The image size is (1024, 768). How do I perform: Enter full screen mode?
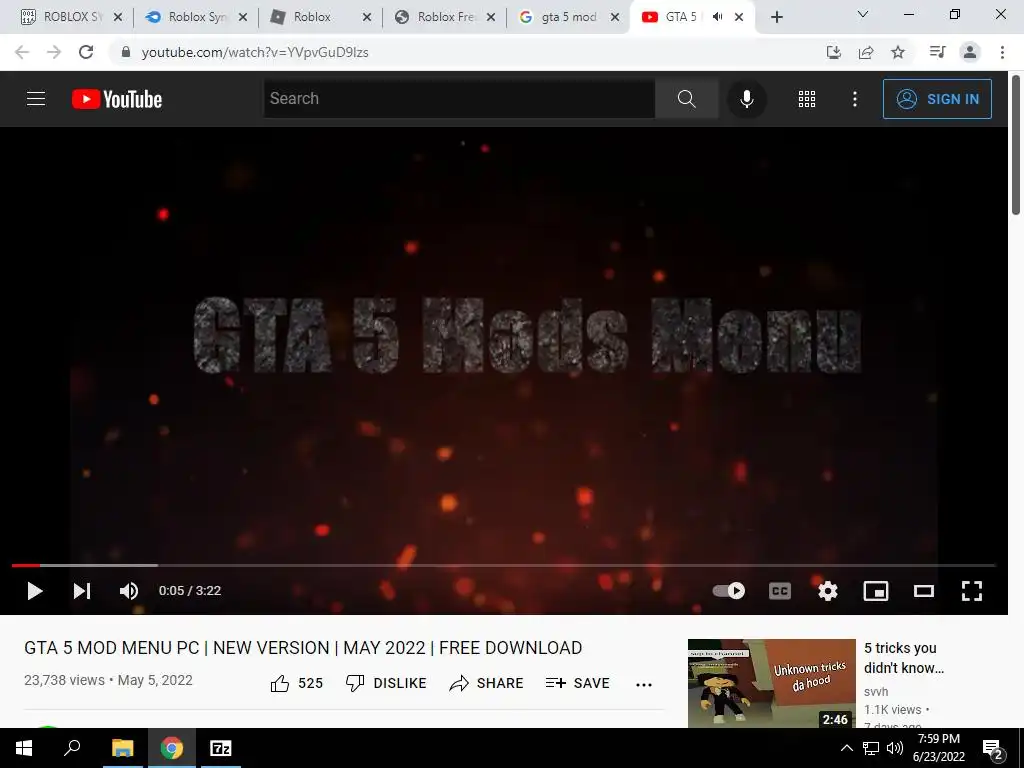972,591
